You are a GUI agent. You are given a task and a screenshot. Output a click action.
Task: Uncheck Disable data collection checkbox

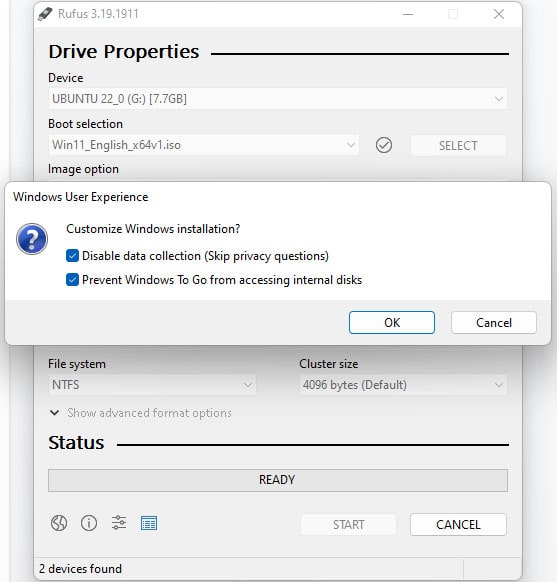tap(72, 256)
